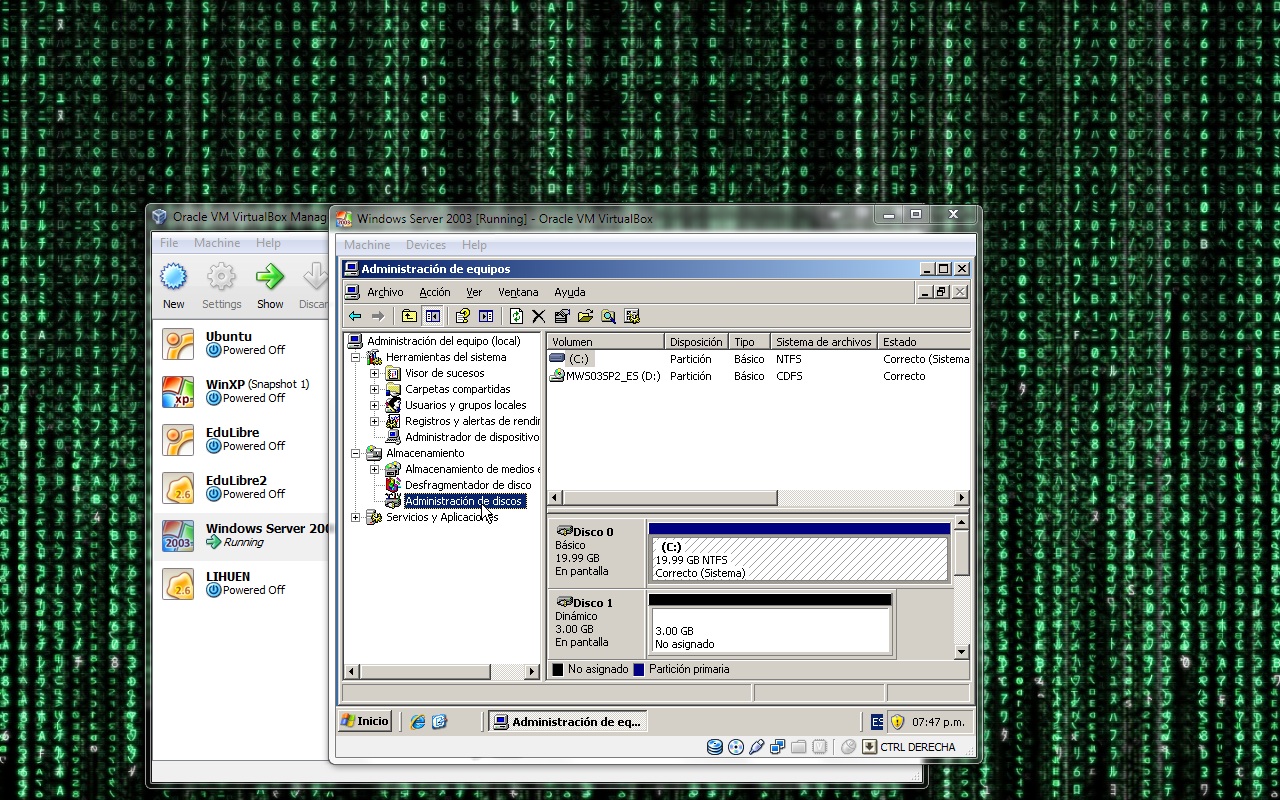This screenshot has height=800, width=1280.
Task: Click the Refresh icon in the management console toolbar
Action: tap(516, 316)
